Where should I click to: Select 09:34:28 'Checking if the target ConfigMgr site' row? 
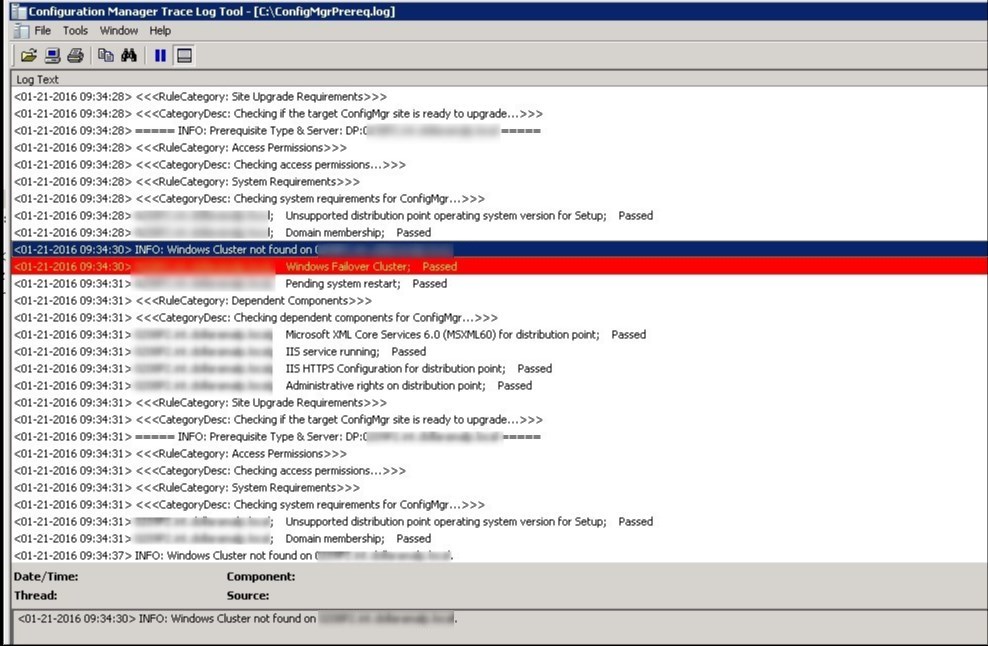pos(499,113)
